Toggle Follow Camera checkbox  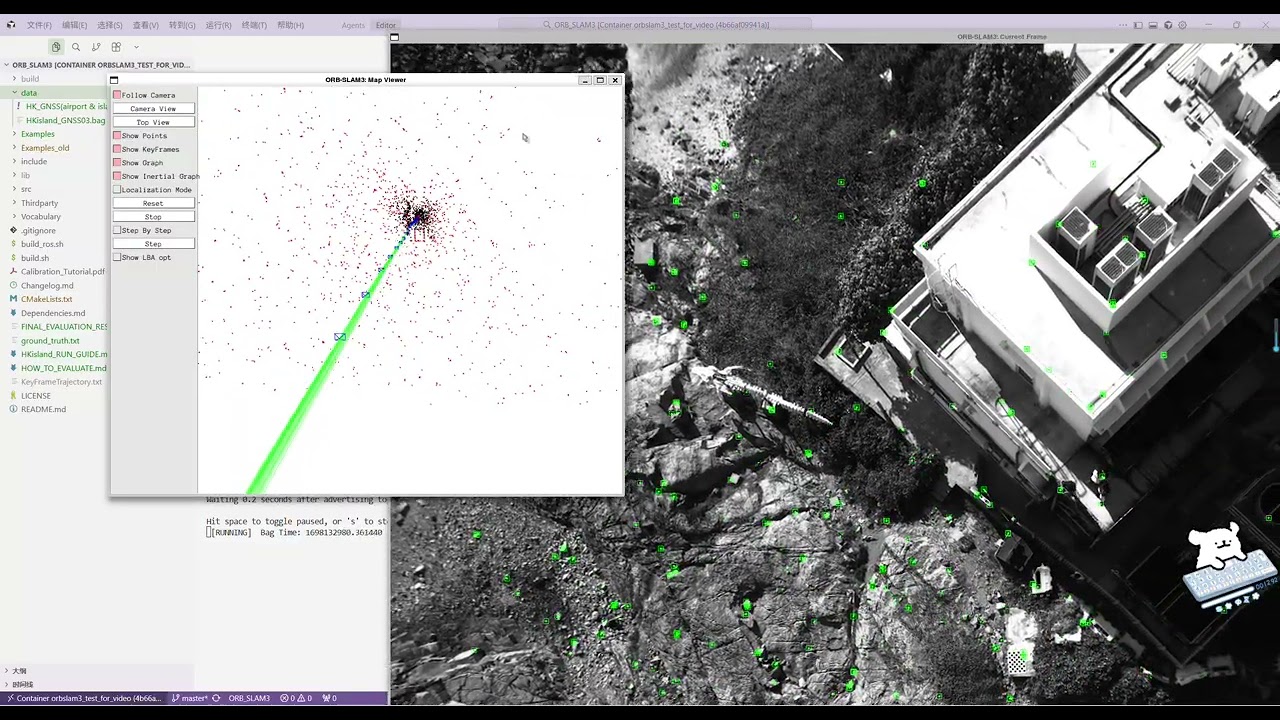(x=117, y=95)
